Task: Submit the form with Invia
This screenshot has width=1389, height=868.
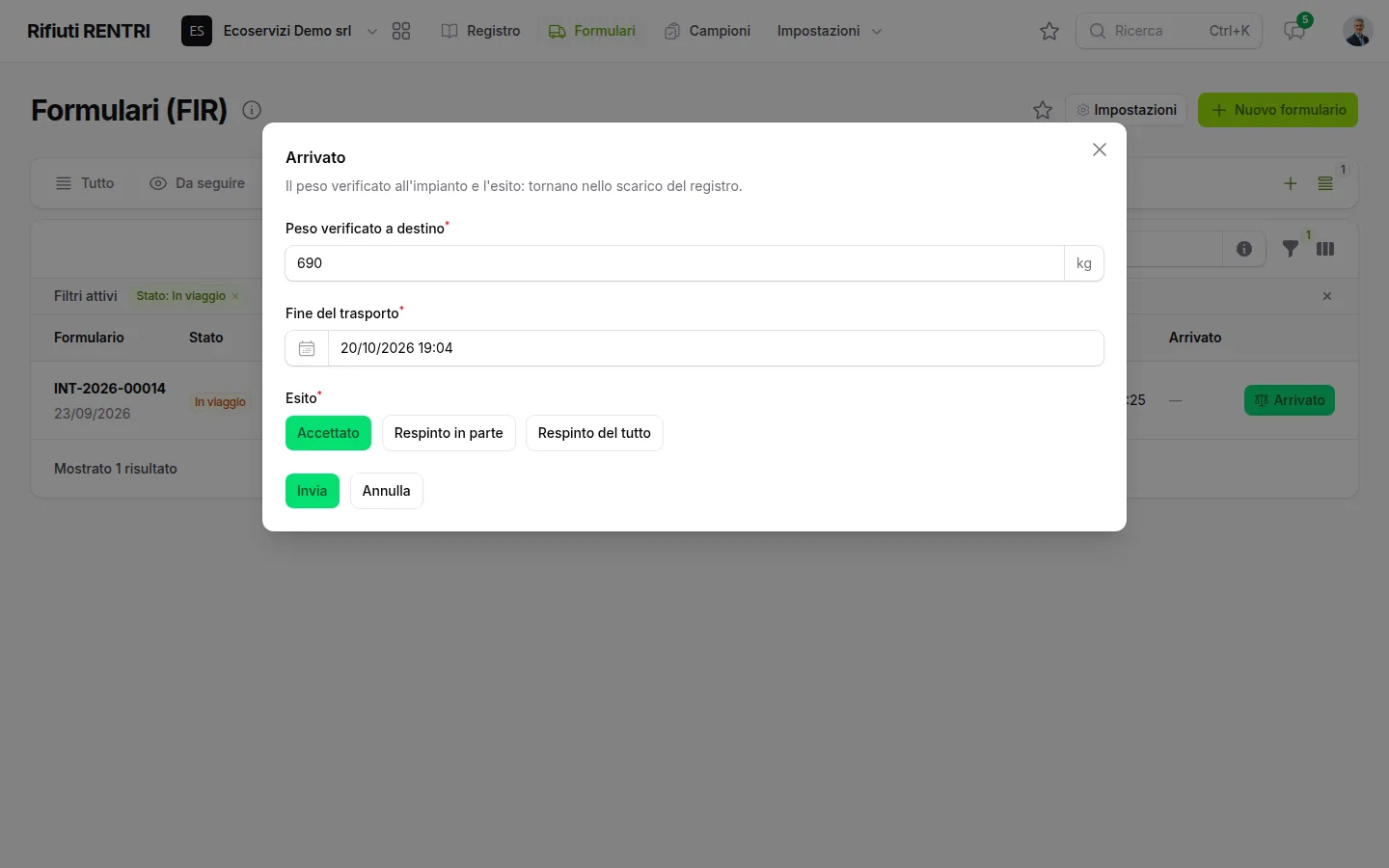Action: click(x=313, y=491)
